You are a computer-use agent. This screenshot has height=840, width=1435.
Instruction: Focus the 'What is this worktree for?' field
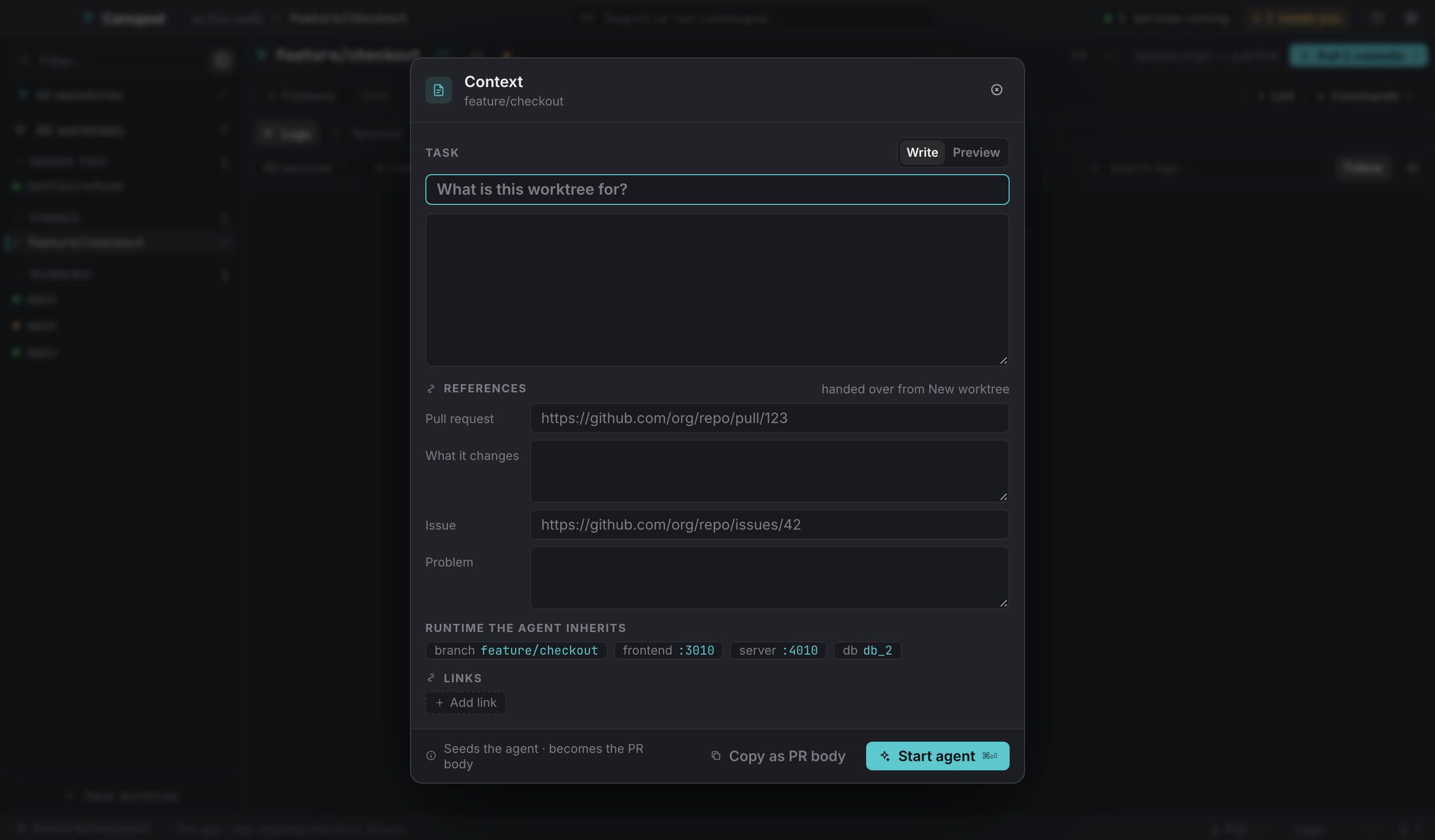tap(717, 190)
